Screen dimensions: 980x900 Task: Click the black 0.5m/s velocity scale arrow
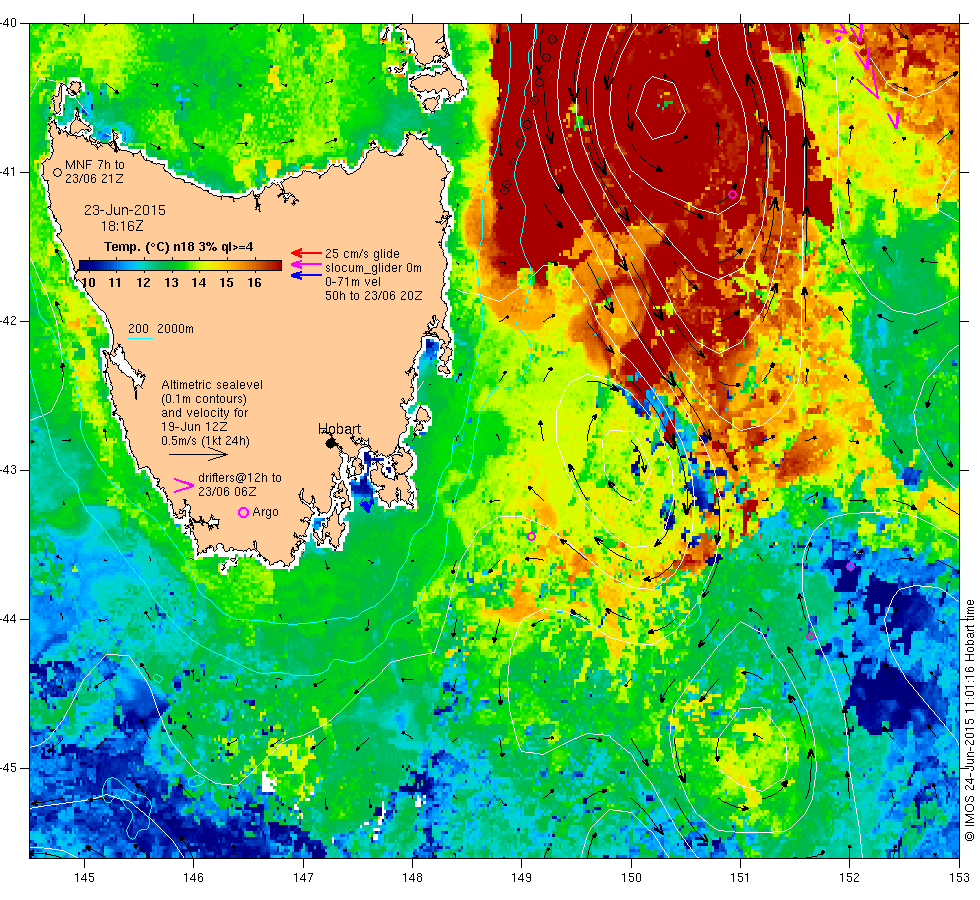pyautogui.click(x=198, y=454)
